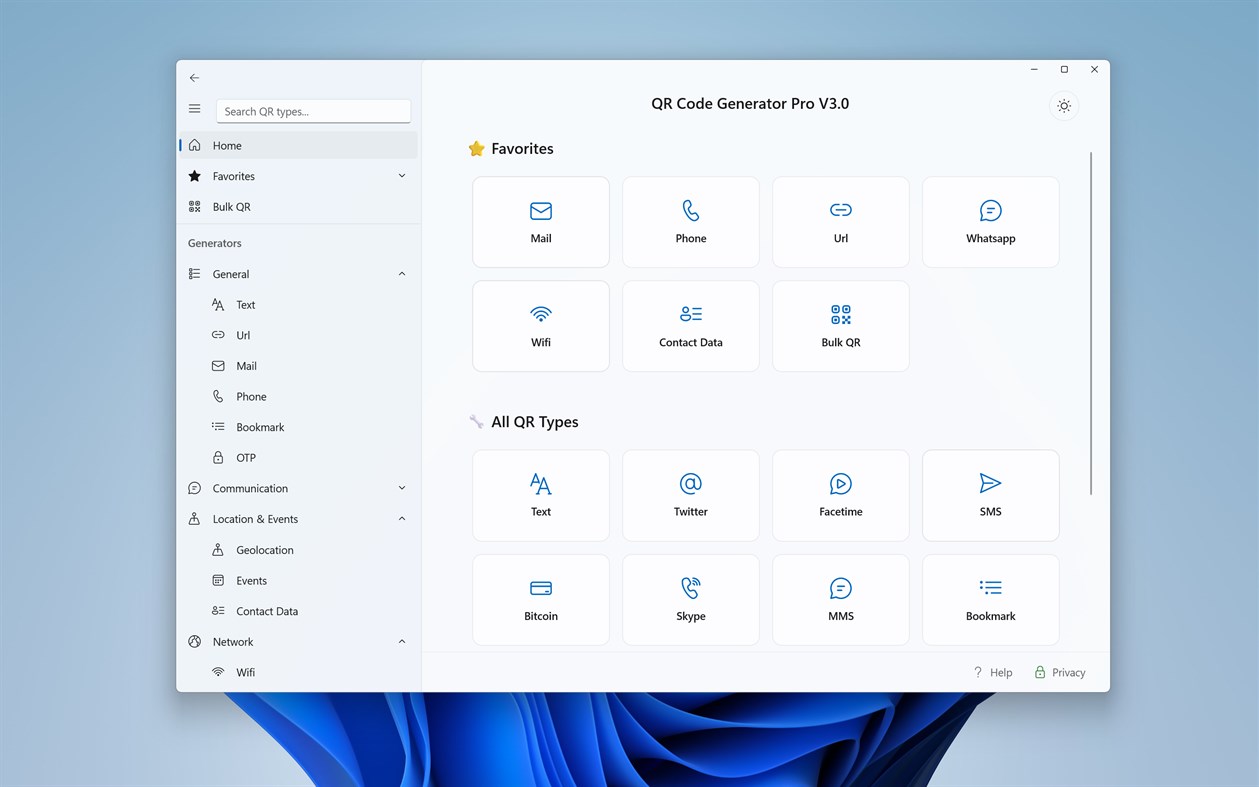Open the Help link
This screenshot has width=1259, height=787.
(x=993, y=672)
